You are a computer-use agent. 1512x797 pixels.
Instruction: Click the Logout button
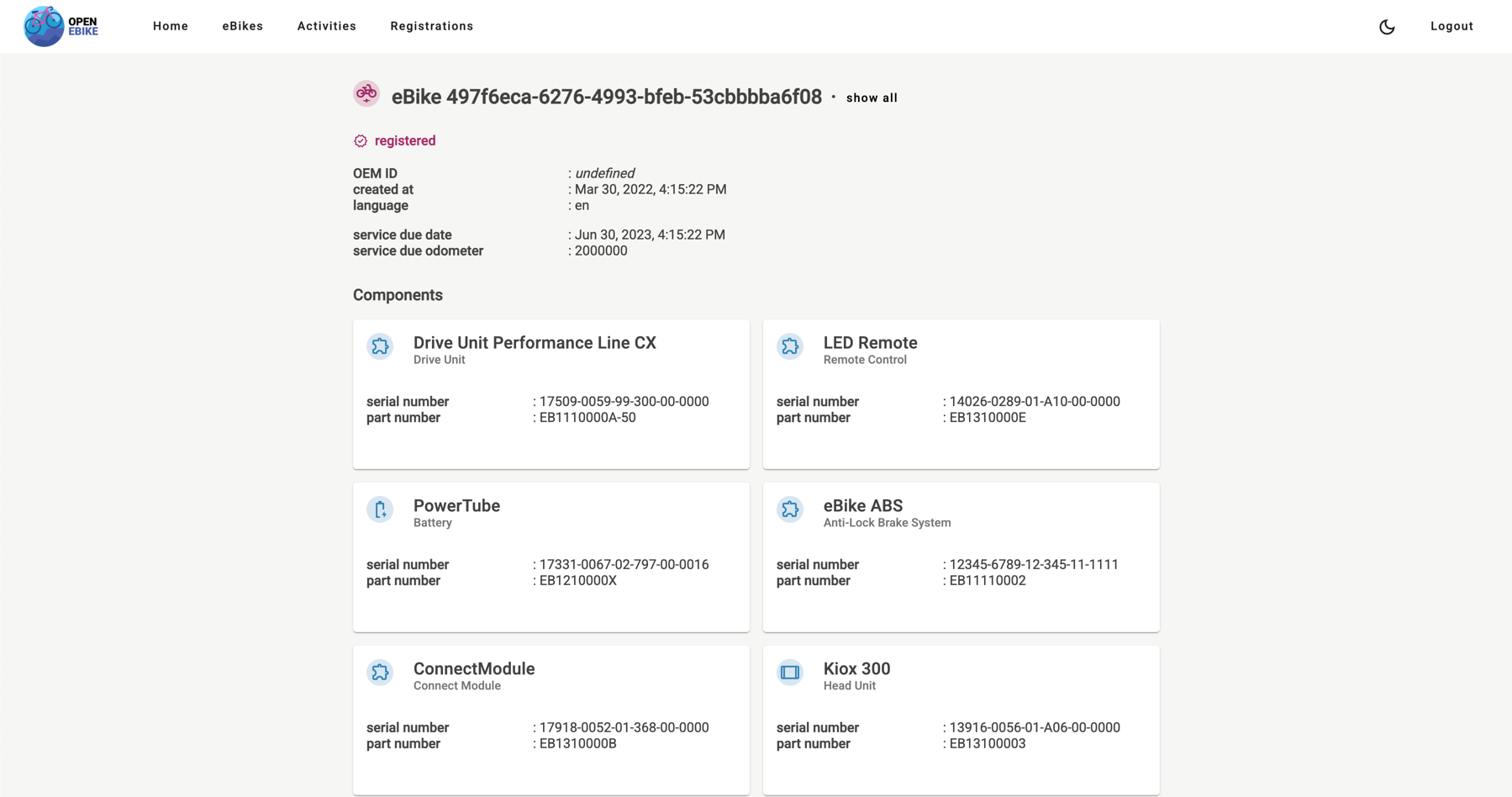coord(1451,26)
